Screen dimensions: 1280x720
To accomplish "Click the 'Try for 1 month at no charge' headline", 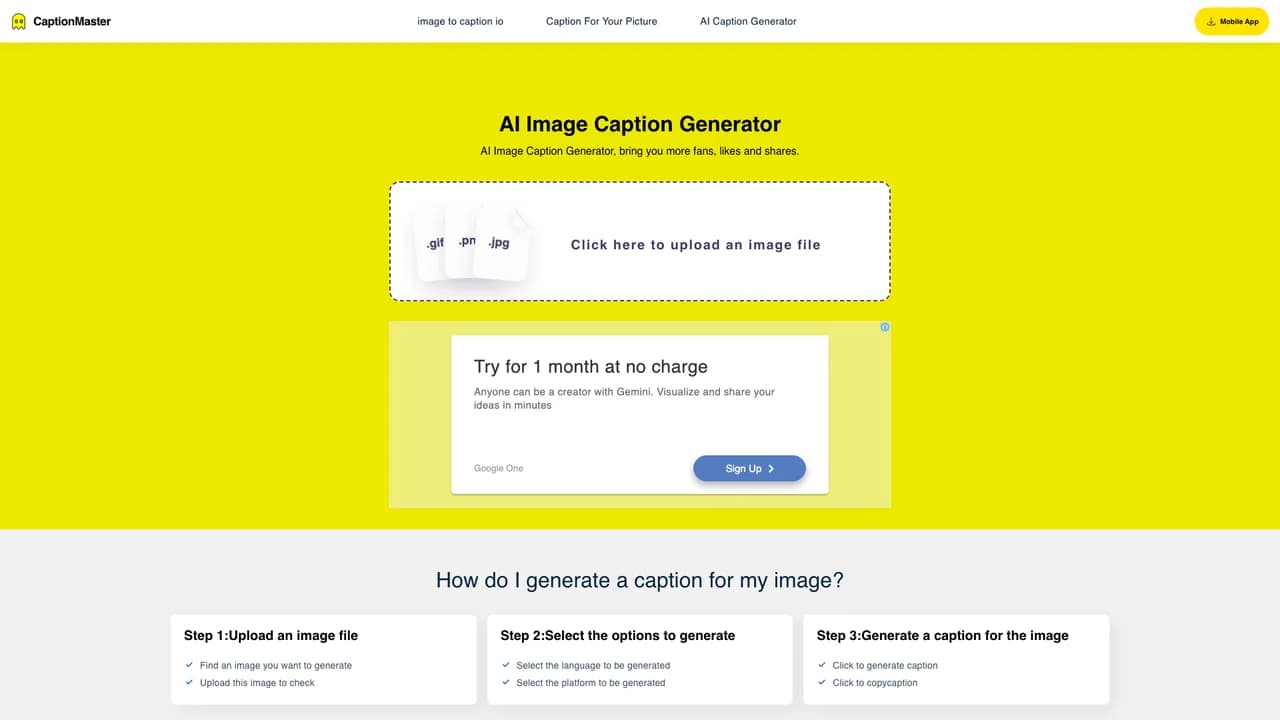I will click(591, 367).
